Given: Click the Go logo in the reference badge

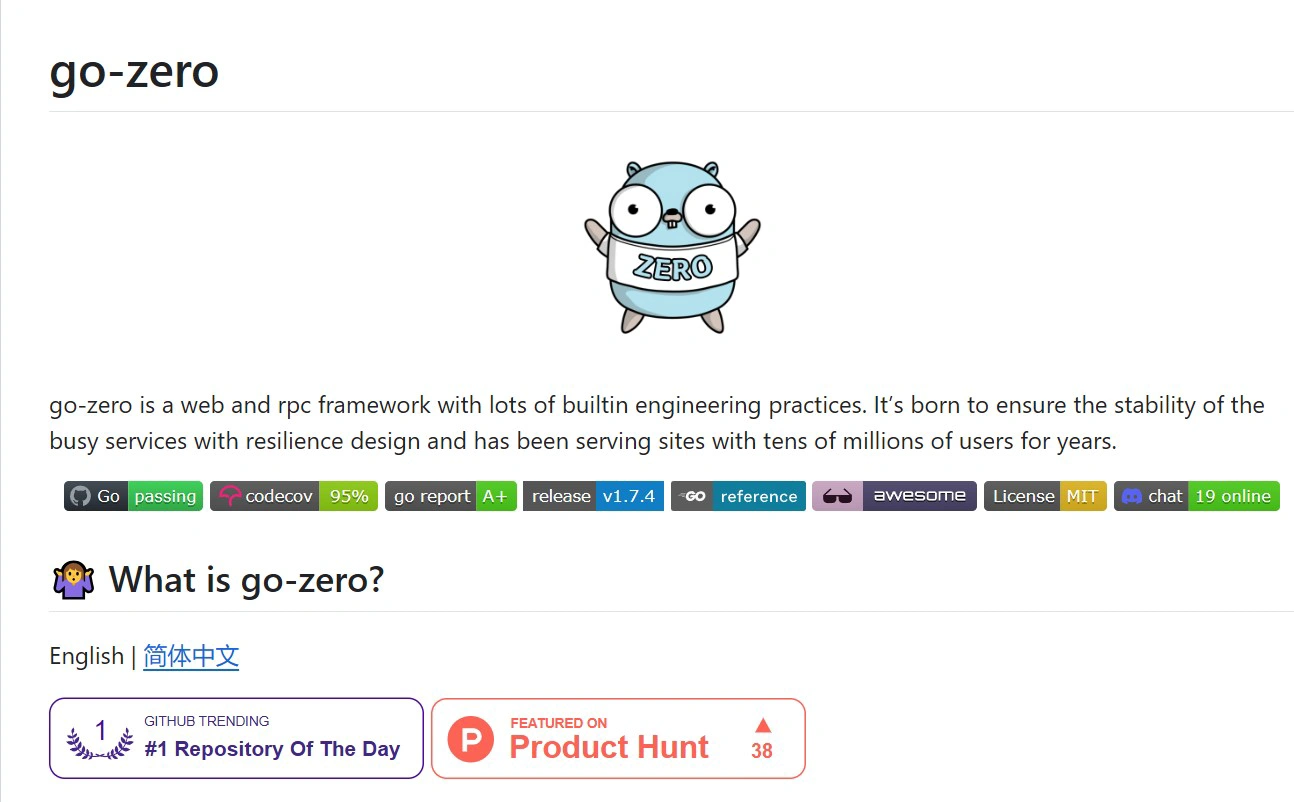Looking at the screenshot, I should (x=692, y=496).
